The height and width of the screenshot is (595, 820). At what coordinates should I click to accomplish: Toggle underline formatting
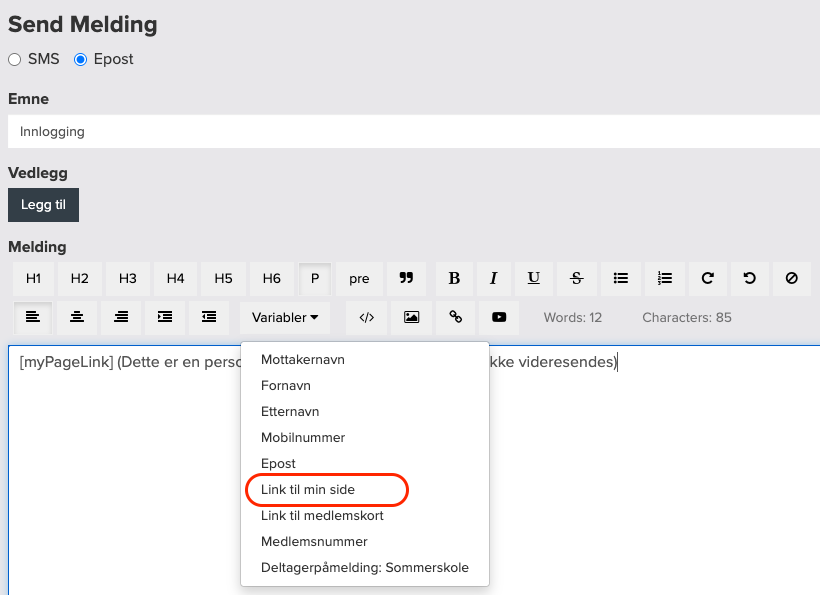click(x=533, y=279)
